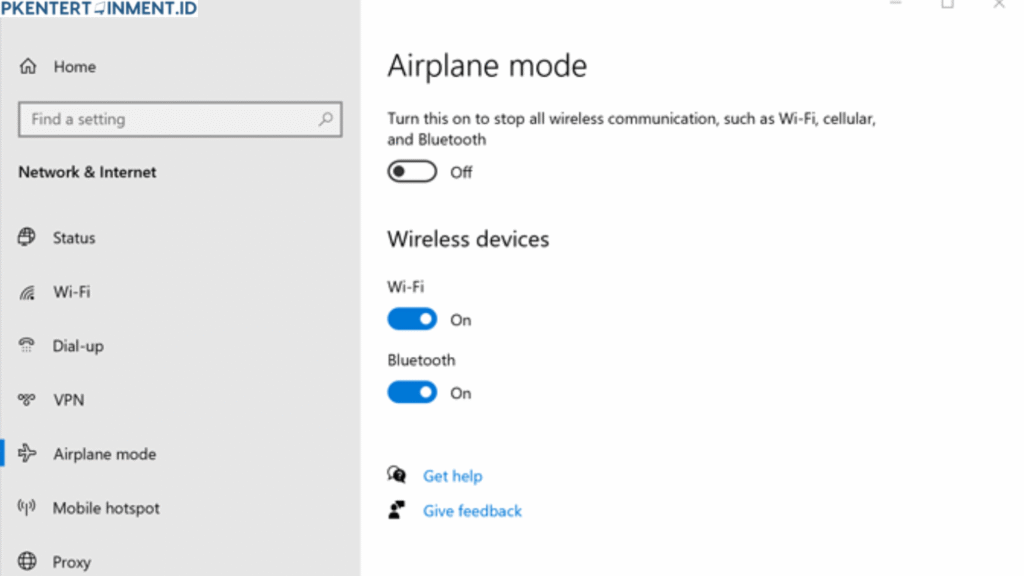Viewport: 1024px width, 576px height.
Task: Turn on Airplane mode
Action: click(412, 171)
